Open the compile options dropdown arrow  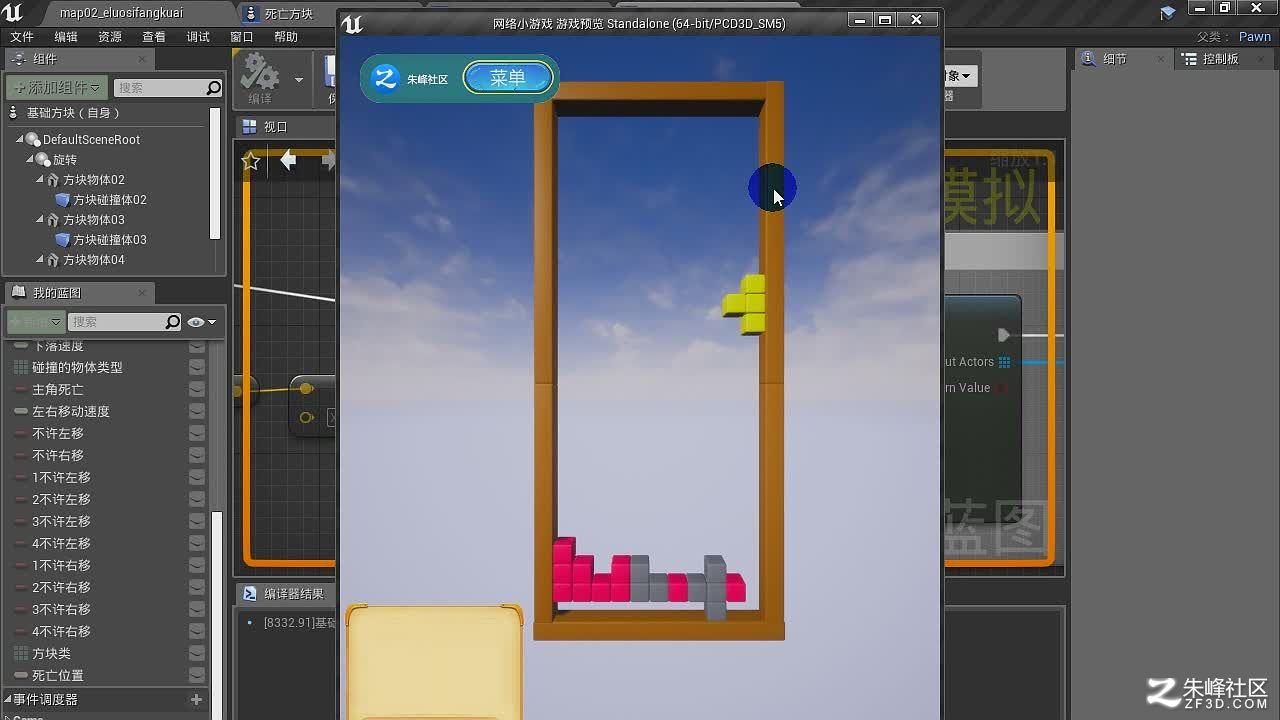tap(298, 79)
